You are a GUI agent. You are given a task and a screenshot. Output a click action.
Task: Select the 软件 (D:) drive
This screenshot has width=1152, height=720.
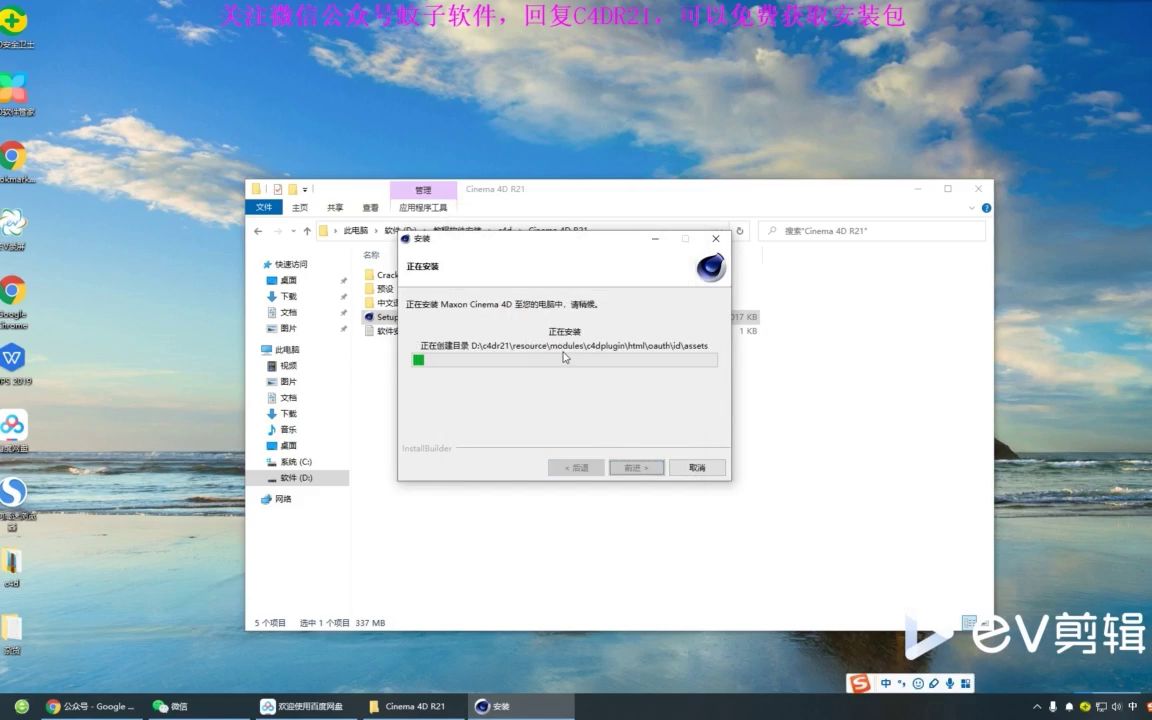tap(296, 478)
